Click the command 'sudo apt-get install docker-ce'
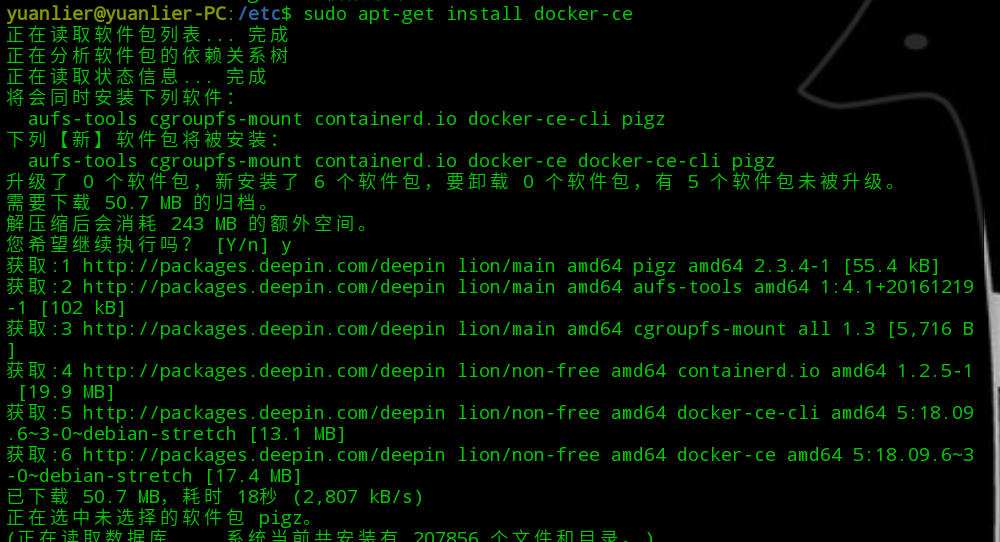The image size is (1000, 542). [468, 14]
